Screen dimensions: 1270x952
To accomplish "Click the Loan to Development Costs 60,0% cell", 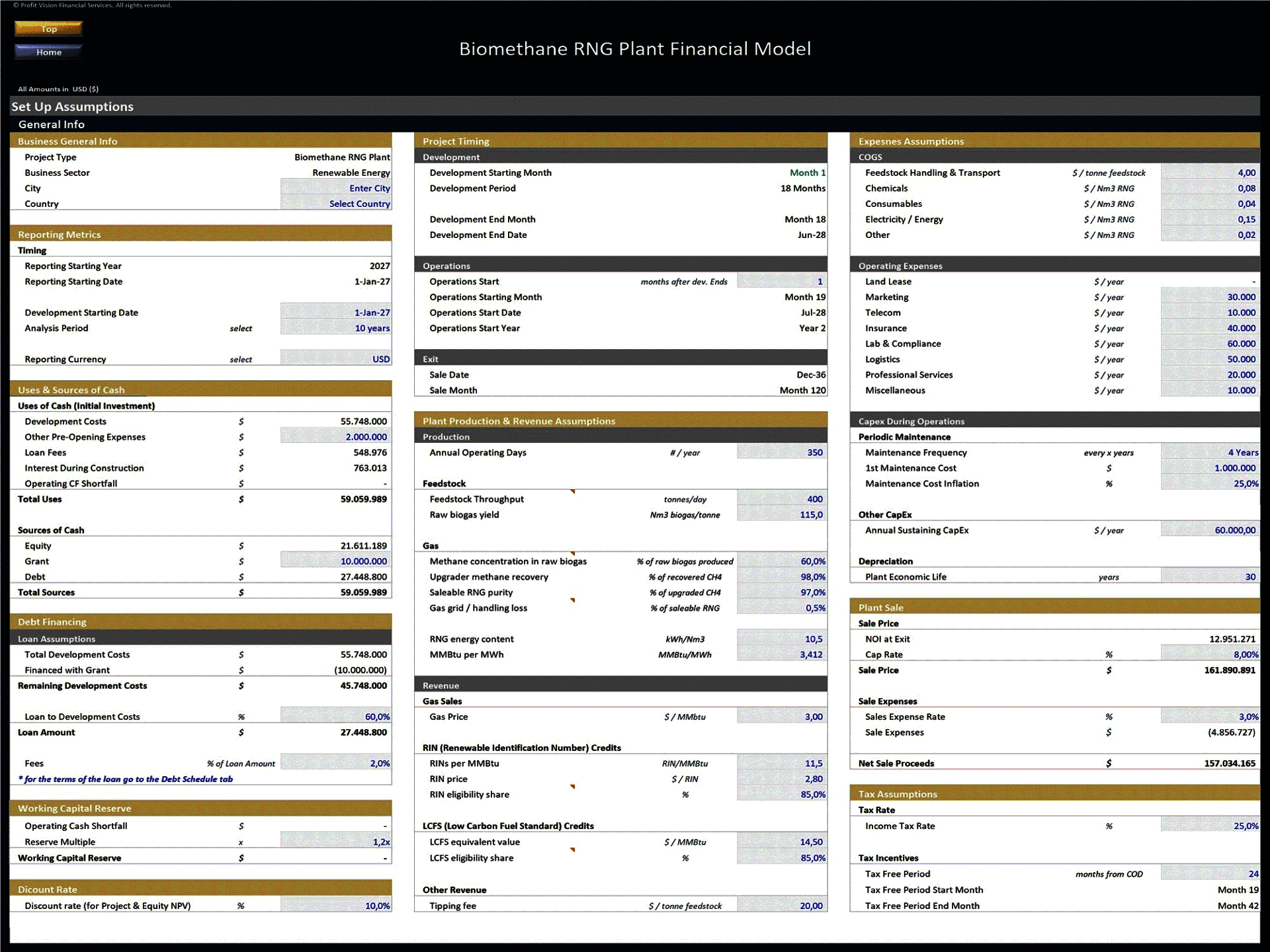I will point(336,717).
